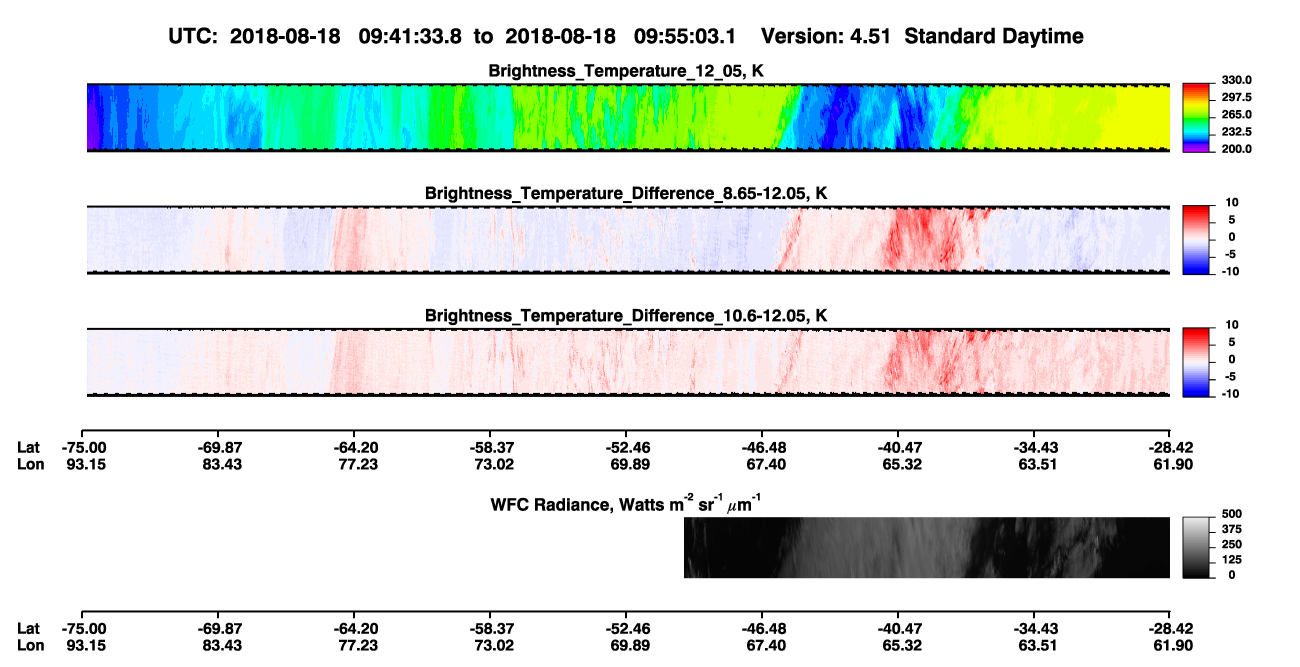
Task: Click the 'Brightness_Temperature_Difference_10.6-12.05, K' panel title
Action: pos(627,315)
